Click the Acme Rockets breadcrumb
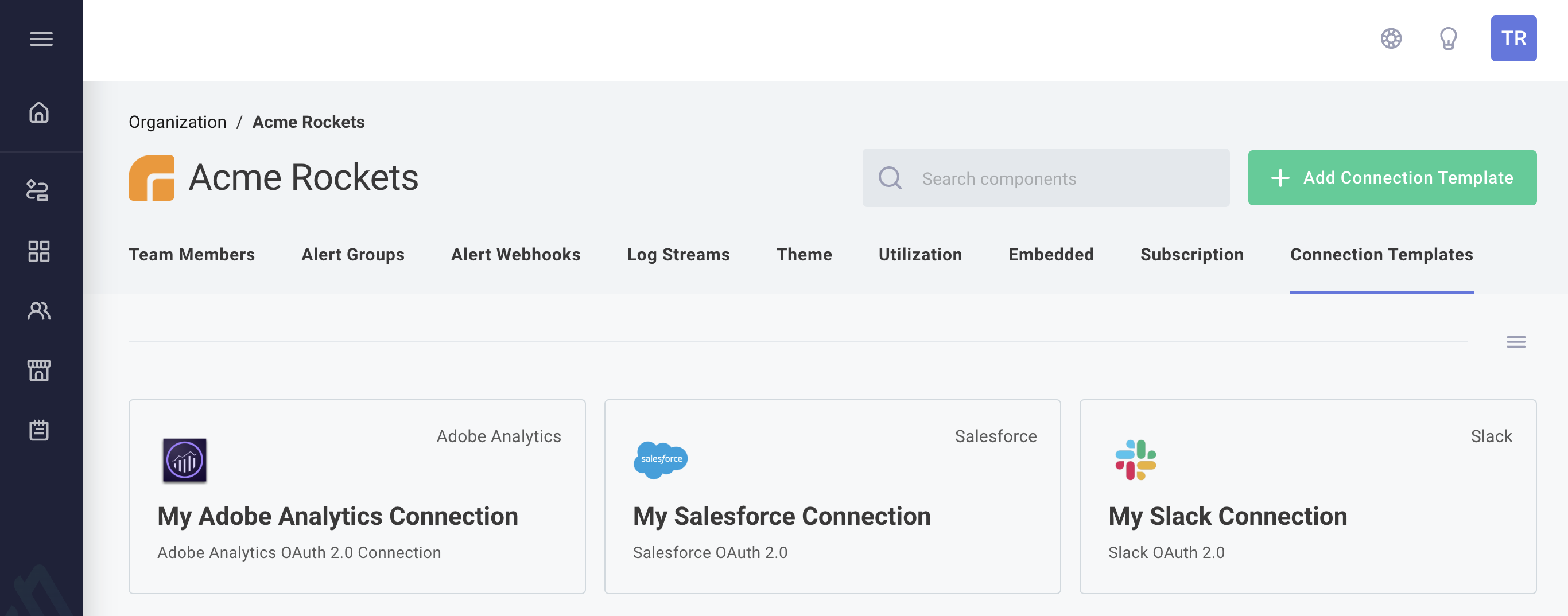This screenshot has width=1568, height=616. click(309, 122)
